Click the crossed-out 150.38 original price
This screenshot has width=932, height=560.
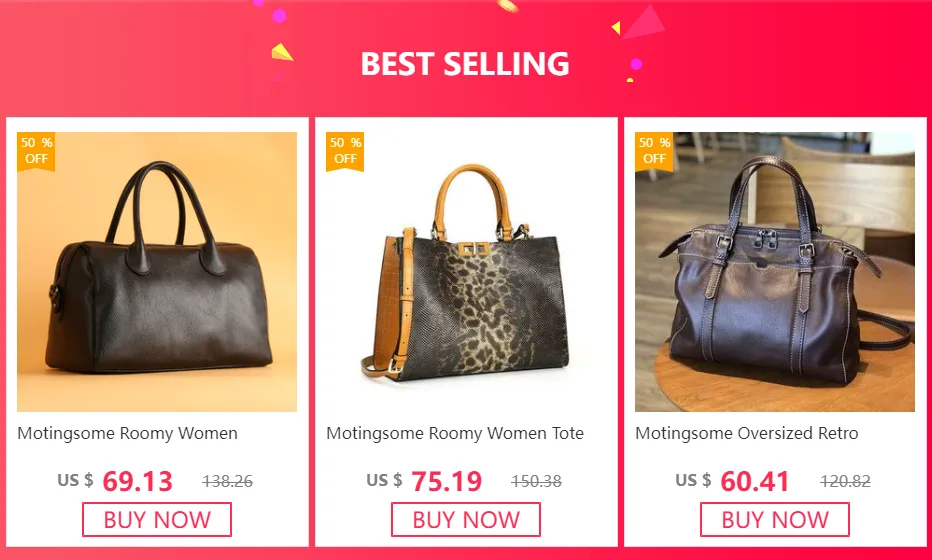537,481
